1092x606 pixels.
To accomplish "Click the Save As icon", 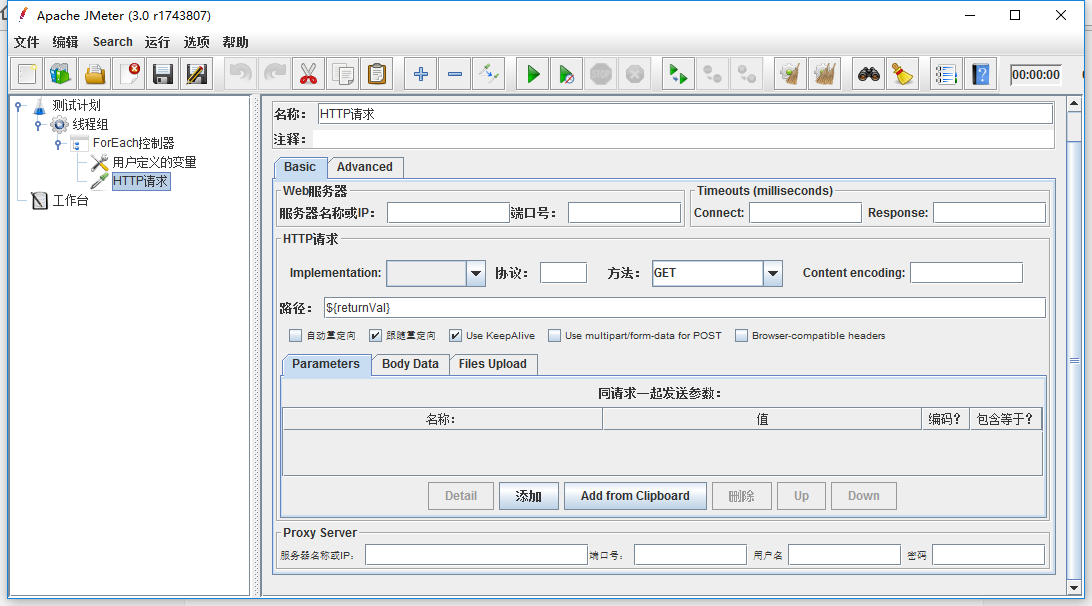I will pos(197,74).
